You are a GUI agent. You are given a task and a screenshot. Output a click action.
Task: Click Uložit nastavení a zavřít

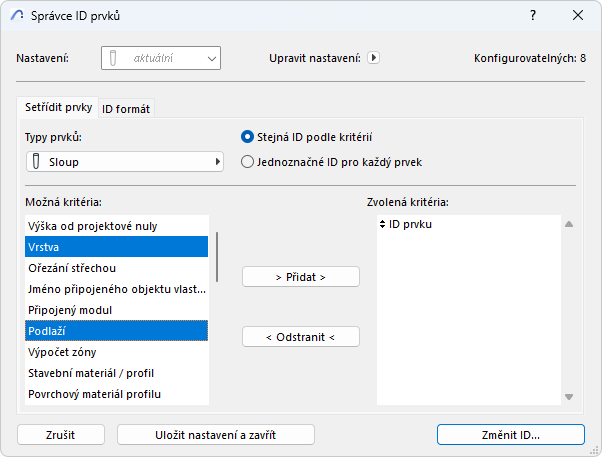(x=216, y=435)
